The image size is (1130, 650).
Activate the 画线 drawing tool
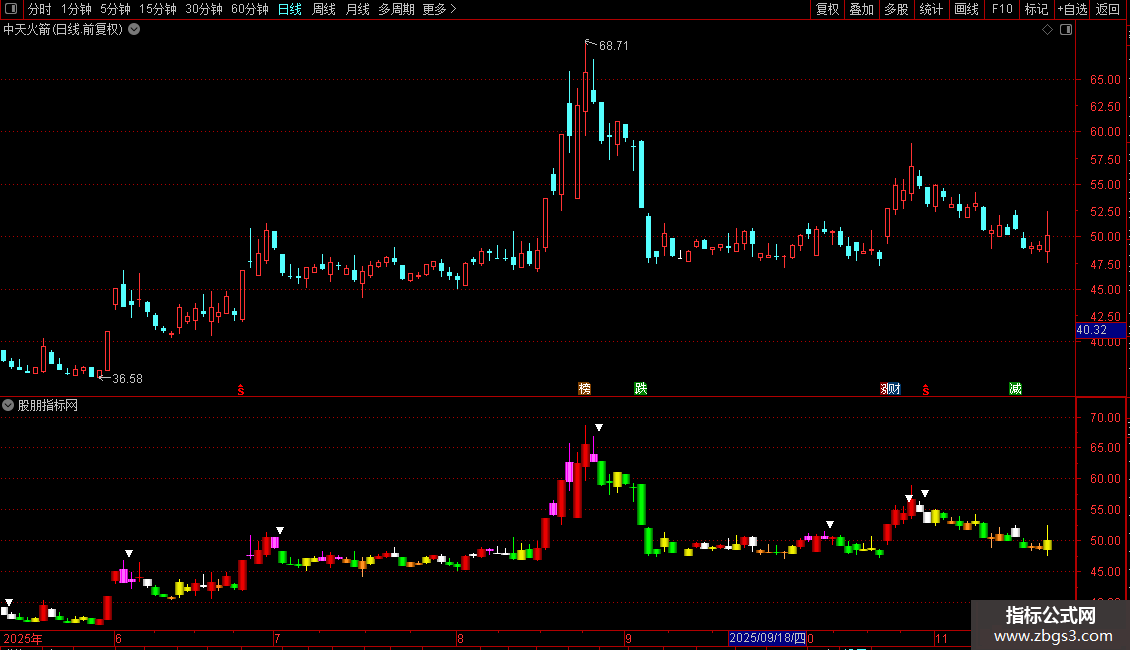(966, 9)
